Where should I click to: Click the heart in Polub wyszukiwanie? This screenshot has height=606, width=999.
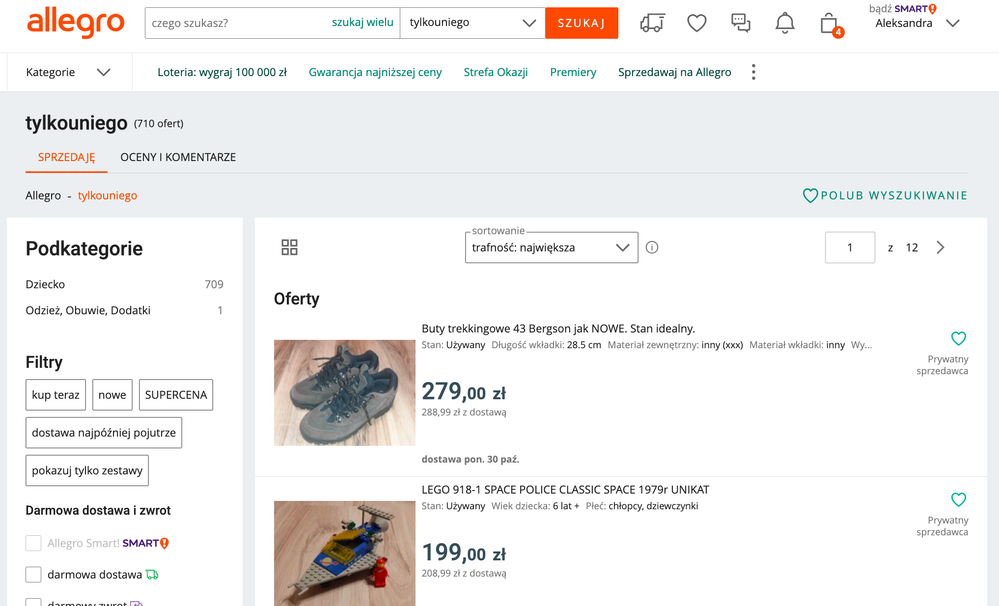tap(810, 195)
